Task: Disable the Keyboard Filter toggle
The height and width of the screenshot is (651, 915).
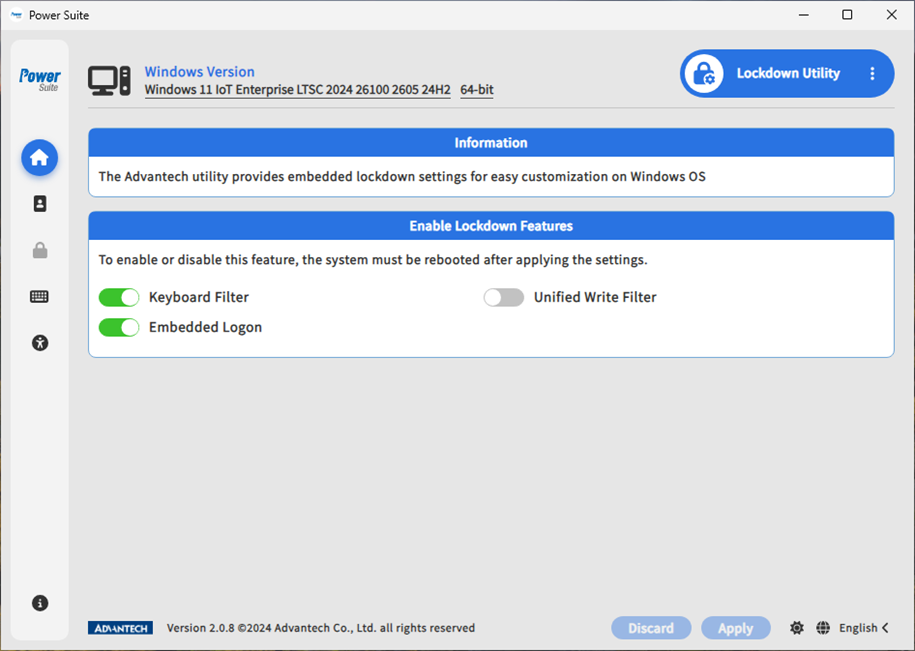Action: coord(119,297)
